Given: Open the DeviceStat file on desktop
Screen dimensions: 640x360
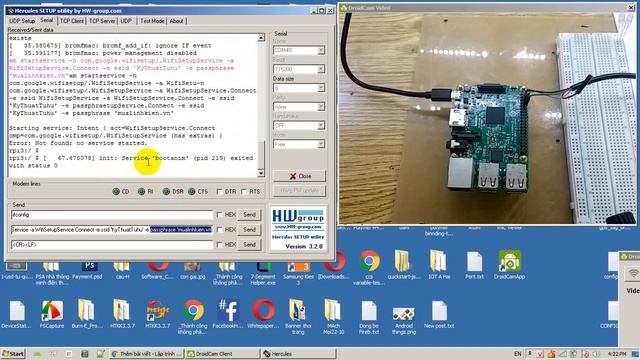Looking at the screenshot, I should point(17,314).
